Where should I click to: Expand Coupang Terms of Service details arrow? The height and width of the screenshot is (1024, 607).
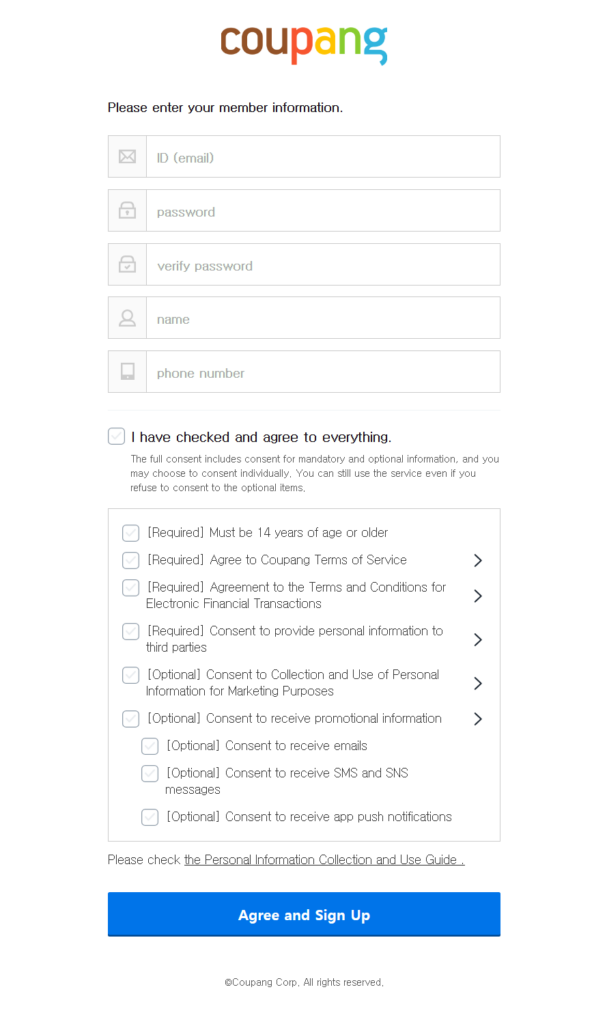coord(478,560)
